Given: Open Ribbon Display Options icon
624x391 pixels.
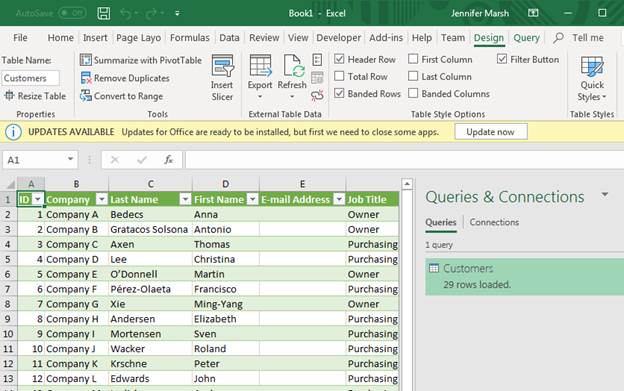Looking at the screenshot, I should [x=533, y=13].
